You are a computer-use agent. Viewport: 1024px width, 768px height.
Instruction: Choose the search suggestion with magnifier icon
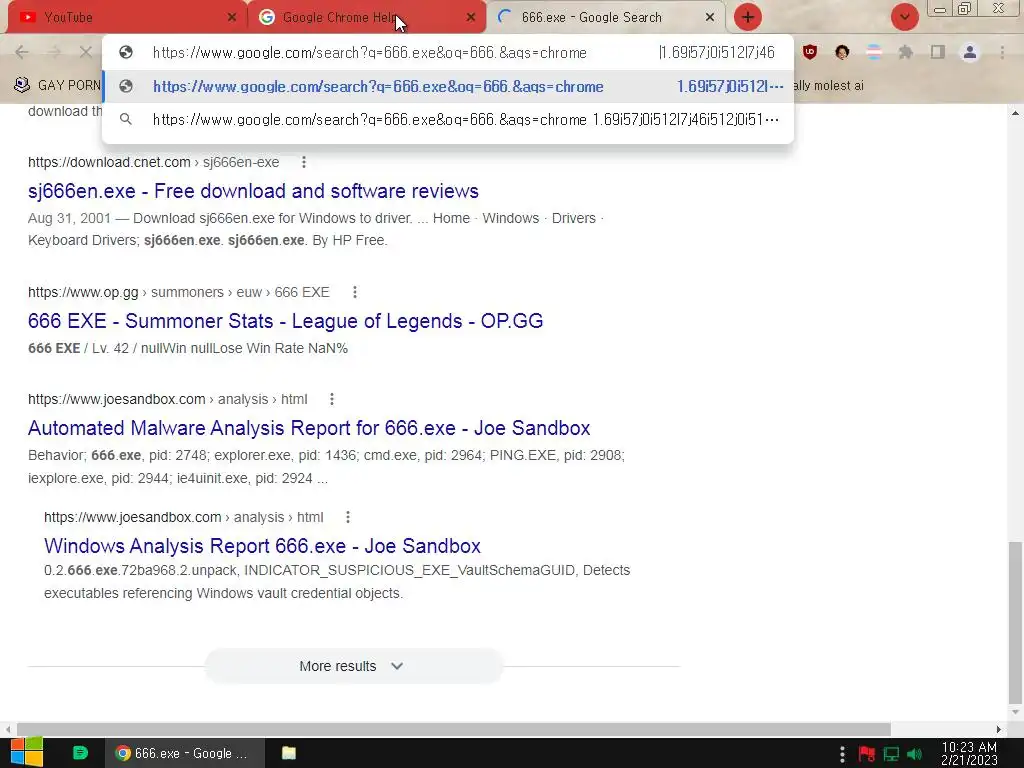pyautogui.click(x=448, y=120)
